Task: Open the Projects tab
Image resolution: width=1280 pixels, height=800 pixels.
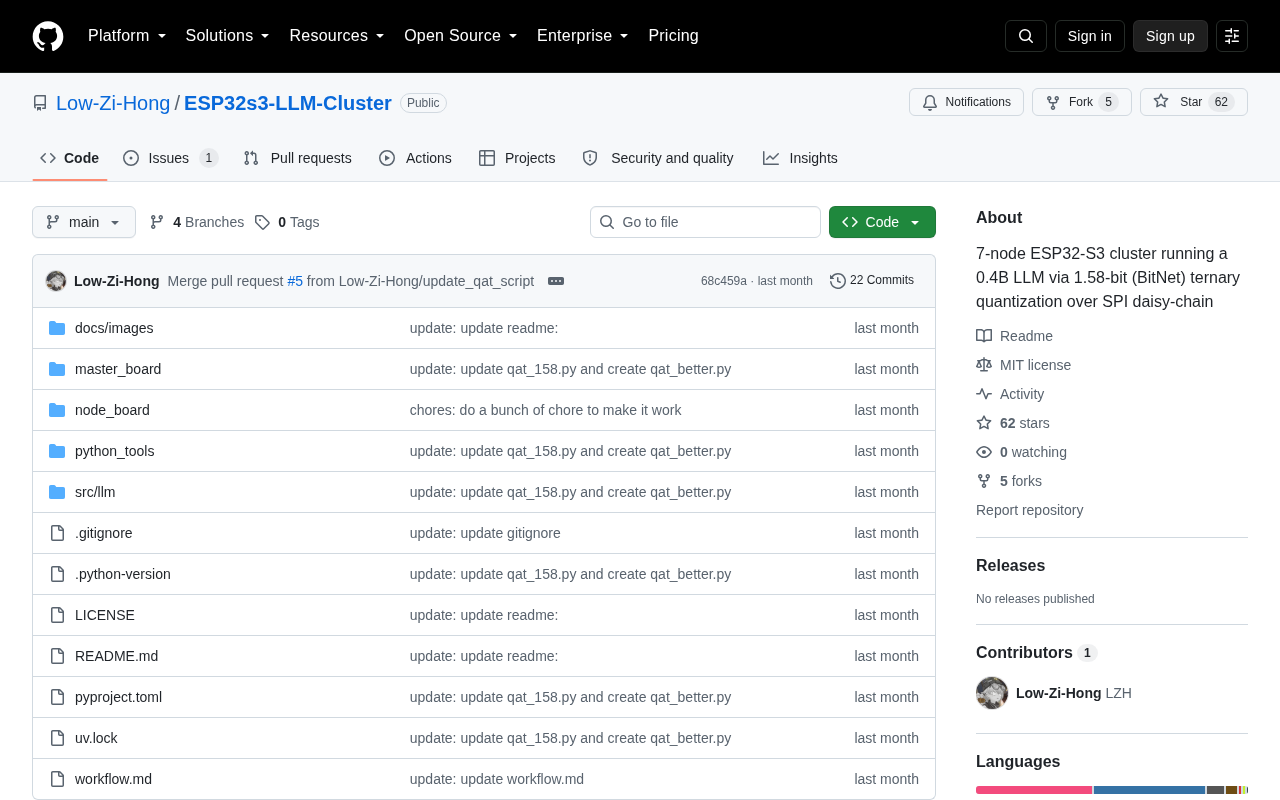Action: pyautogui.click(x=517, y=158)
